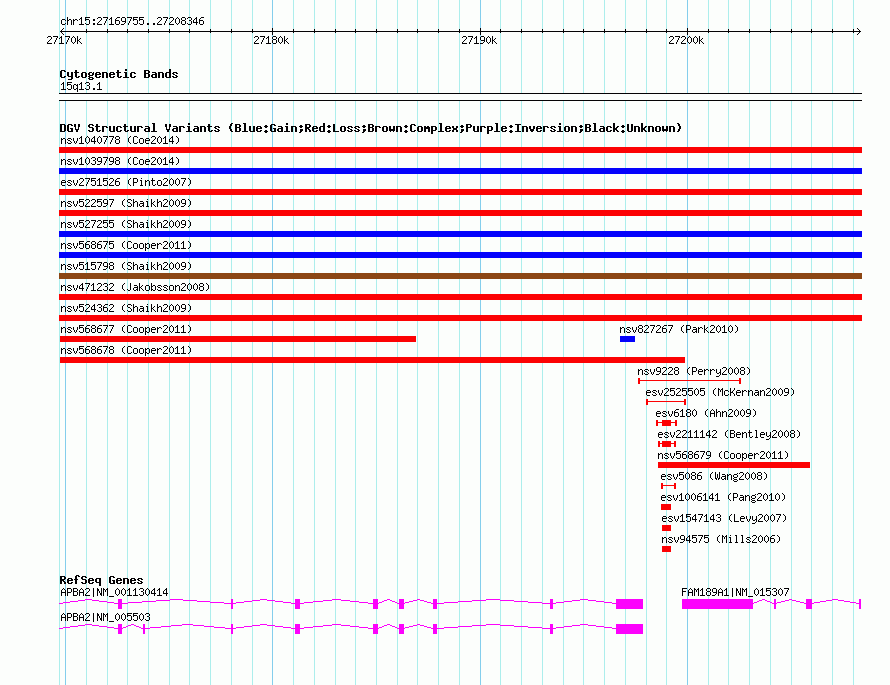Select the small red box under esv1547143
The height and width of the screenshot is (685, 890).
666,528
